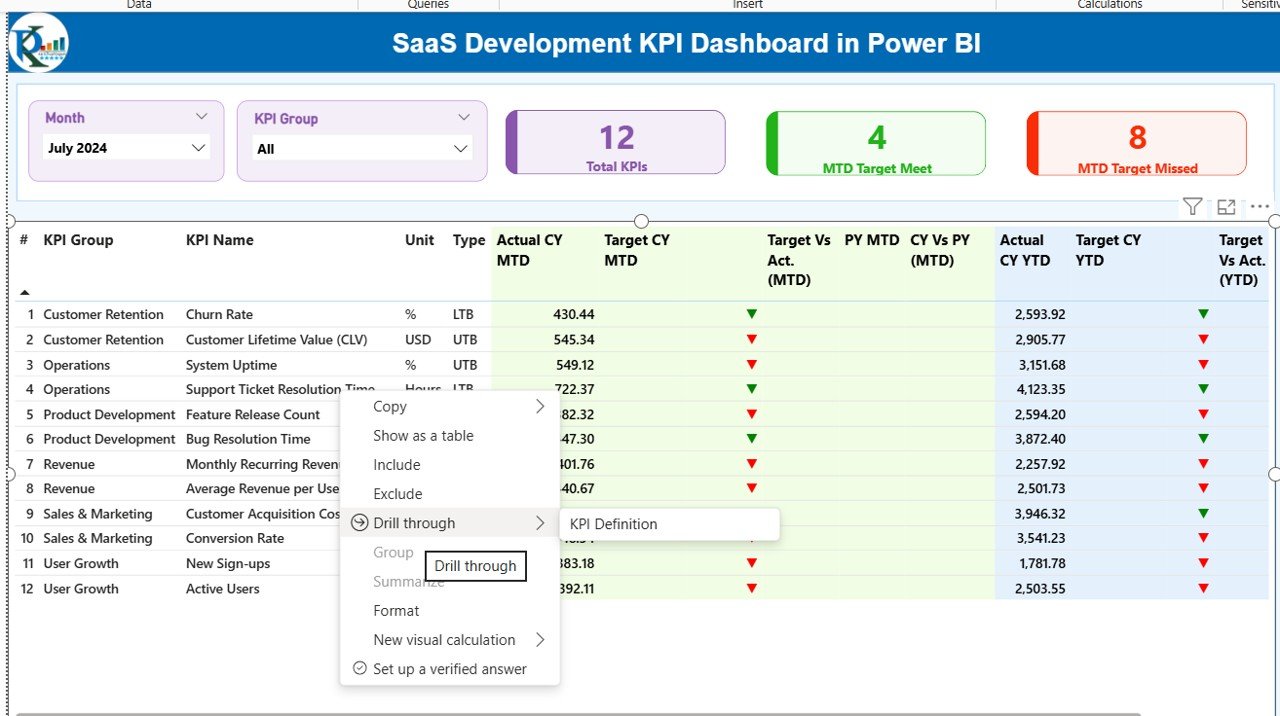Image resolution: width=1280 pixels, height=716 pixels.
Task: Select Include from context menu
Action: click(x=397, y=465)
